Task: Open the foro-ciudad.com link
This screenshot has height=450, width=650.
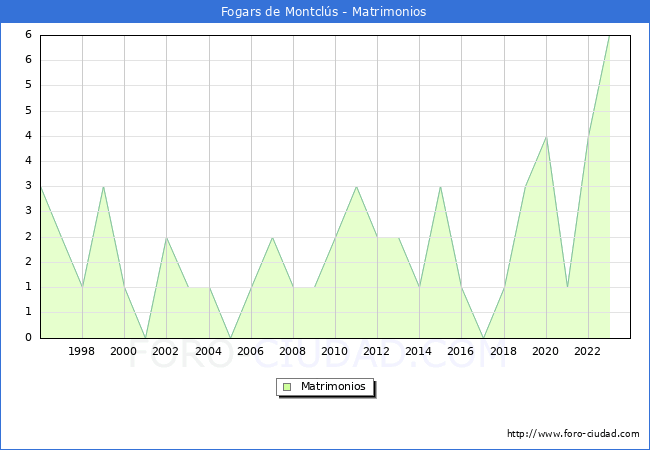Action: [x=573, y=434]
